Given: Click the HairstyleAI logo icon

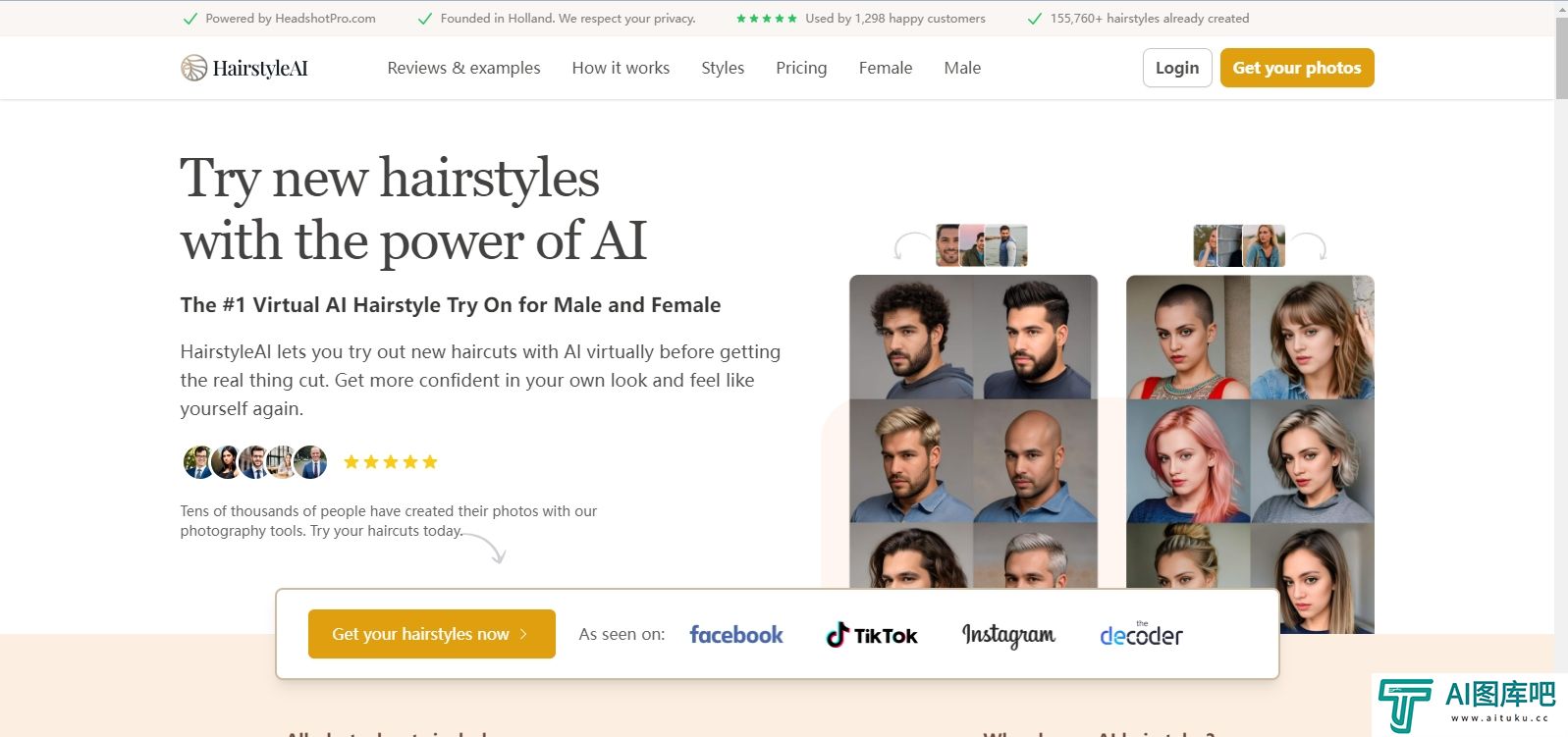Looking at the screenshot, I should pyautogui.click(x=193, y=68).
